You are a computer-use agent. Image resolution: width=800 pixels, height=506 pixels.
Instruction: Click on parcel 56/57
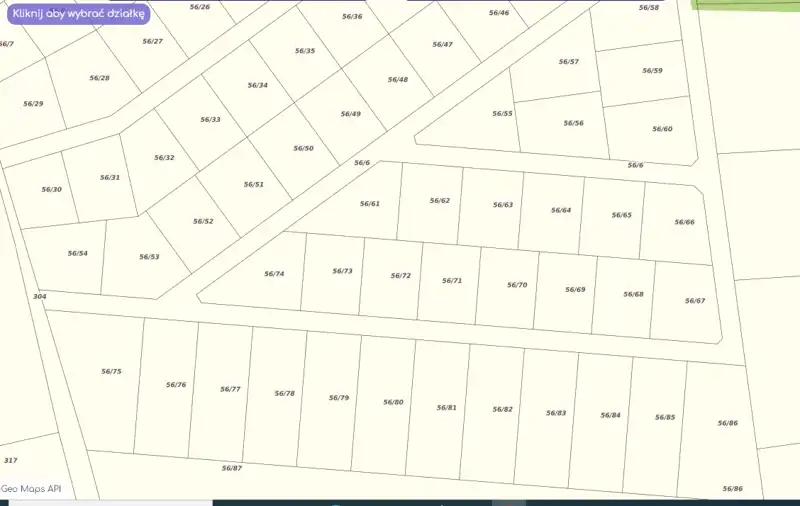click(568, 62)
